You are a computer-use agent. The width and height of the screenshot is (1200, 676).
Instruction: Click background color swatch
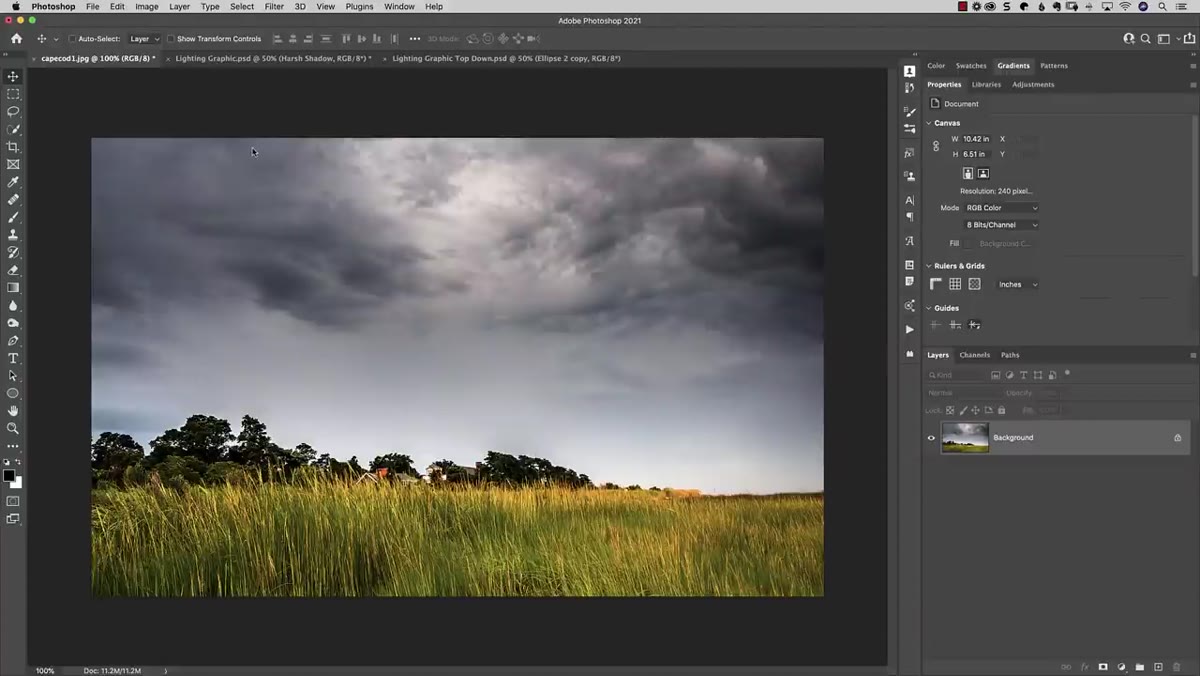(17, 482)
